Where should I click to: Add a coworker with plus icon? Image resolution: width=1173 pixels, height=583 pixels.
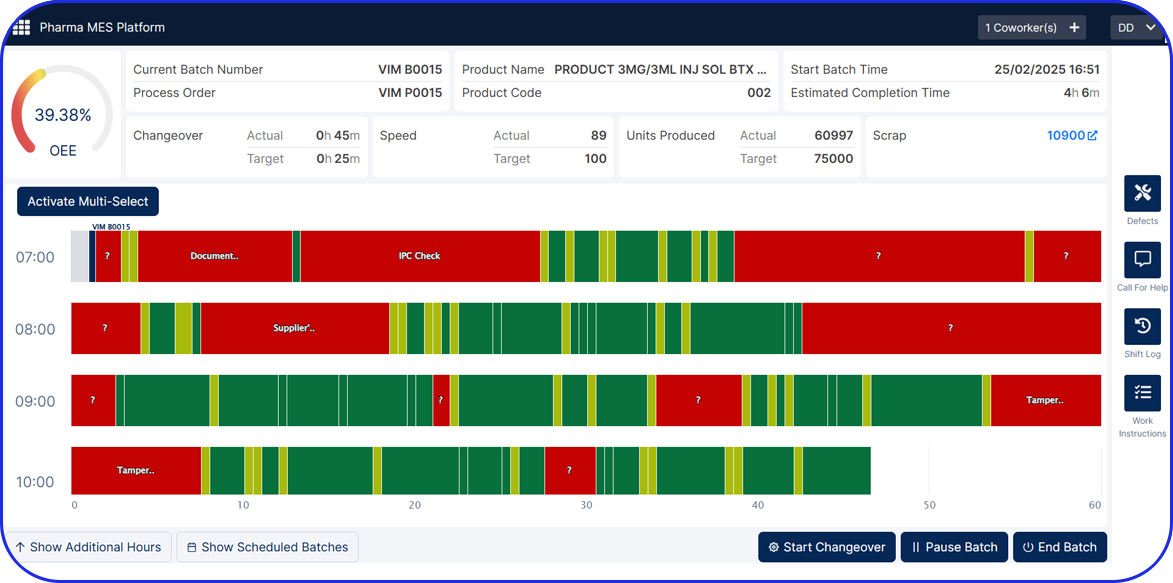1074,28
